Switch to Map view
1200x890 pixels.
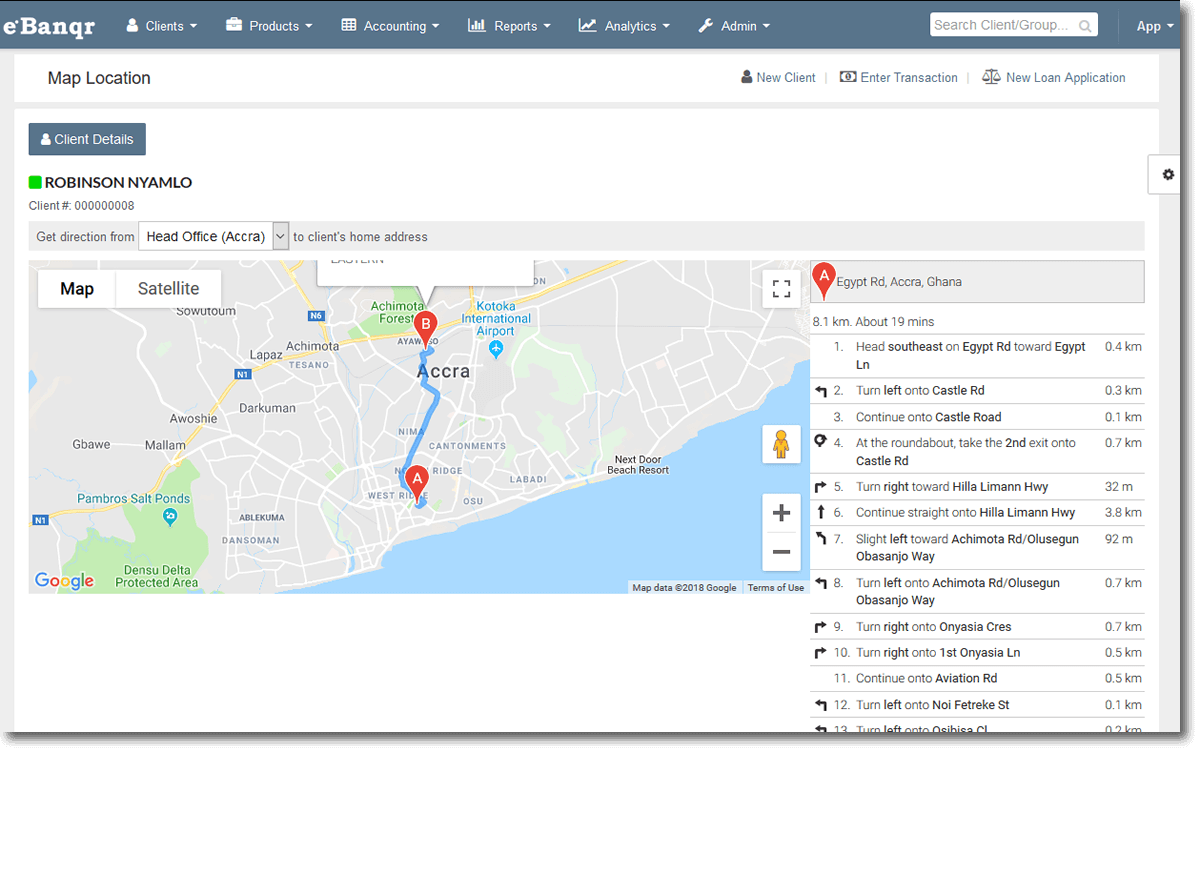coord(77,289)
